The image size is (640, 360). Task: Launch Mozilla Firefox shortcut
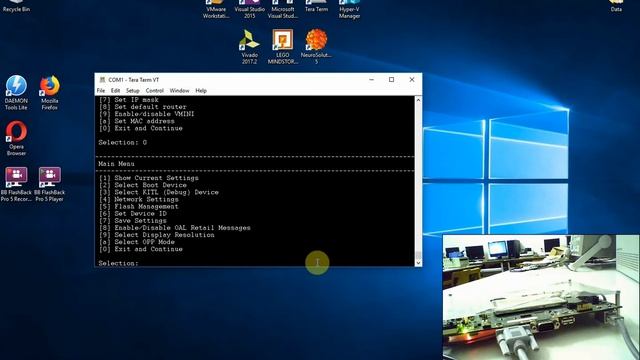[49, 93]
